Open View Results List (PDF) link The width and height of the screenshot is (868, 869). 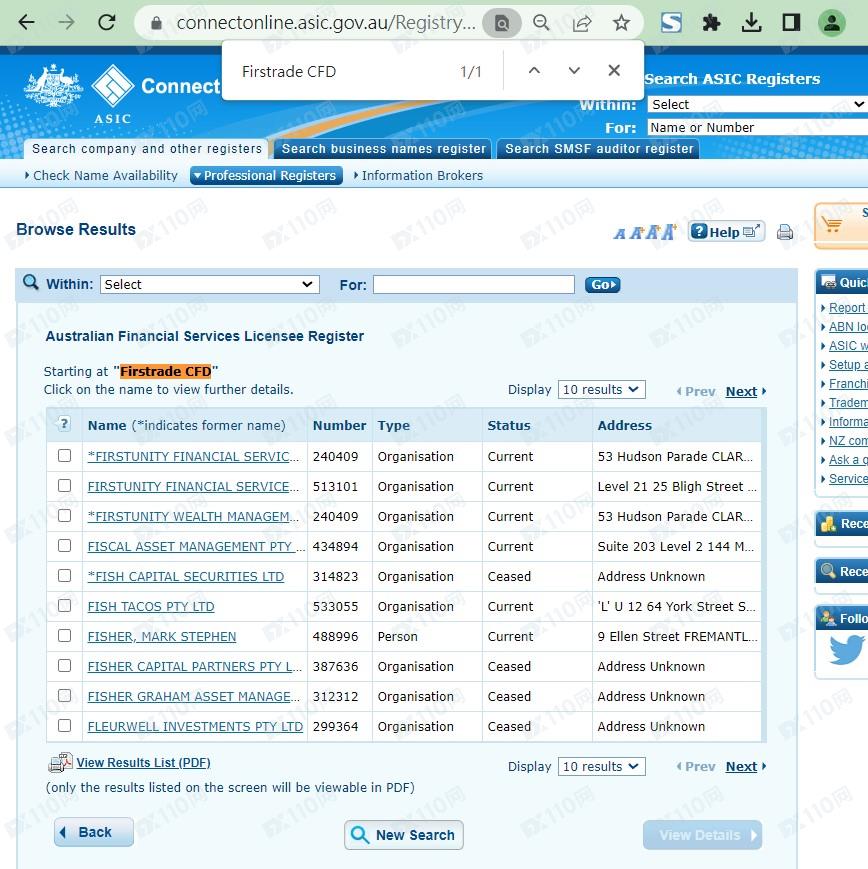[x=144, y=763]
